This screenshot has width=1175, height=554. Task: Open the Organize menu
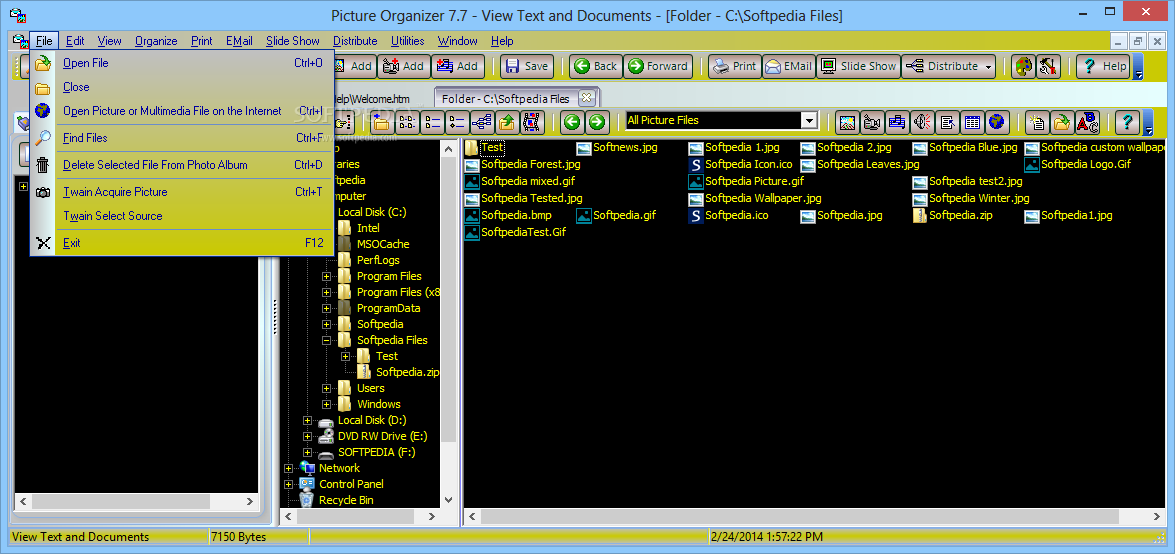coord(156,41)
